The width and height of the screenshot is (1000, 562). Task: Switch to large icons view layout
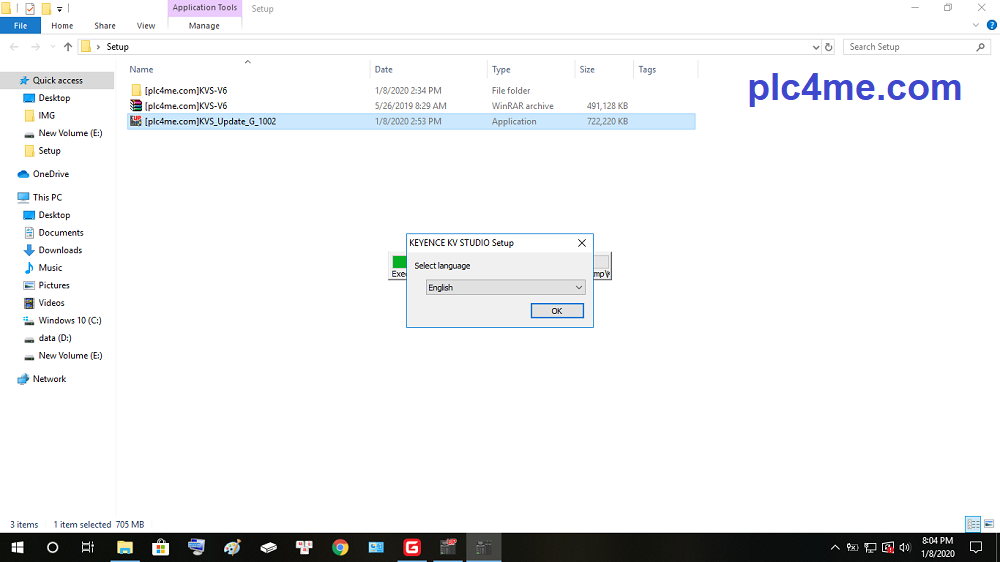point(989,524)
